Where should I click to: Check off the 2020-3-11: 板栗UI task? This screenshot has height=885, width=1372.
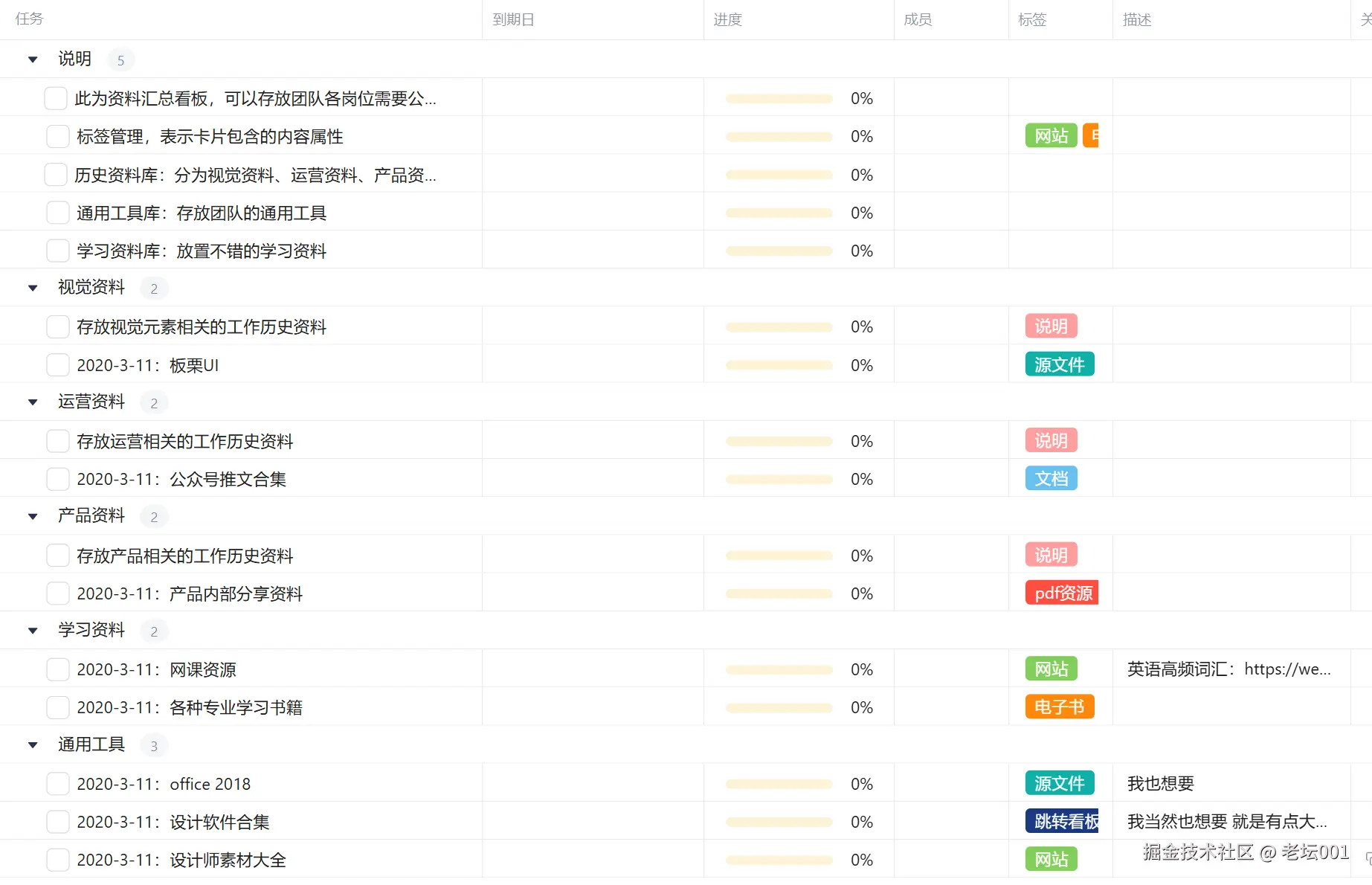click(57, 364)
